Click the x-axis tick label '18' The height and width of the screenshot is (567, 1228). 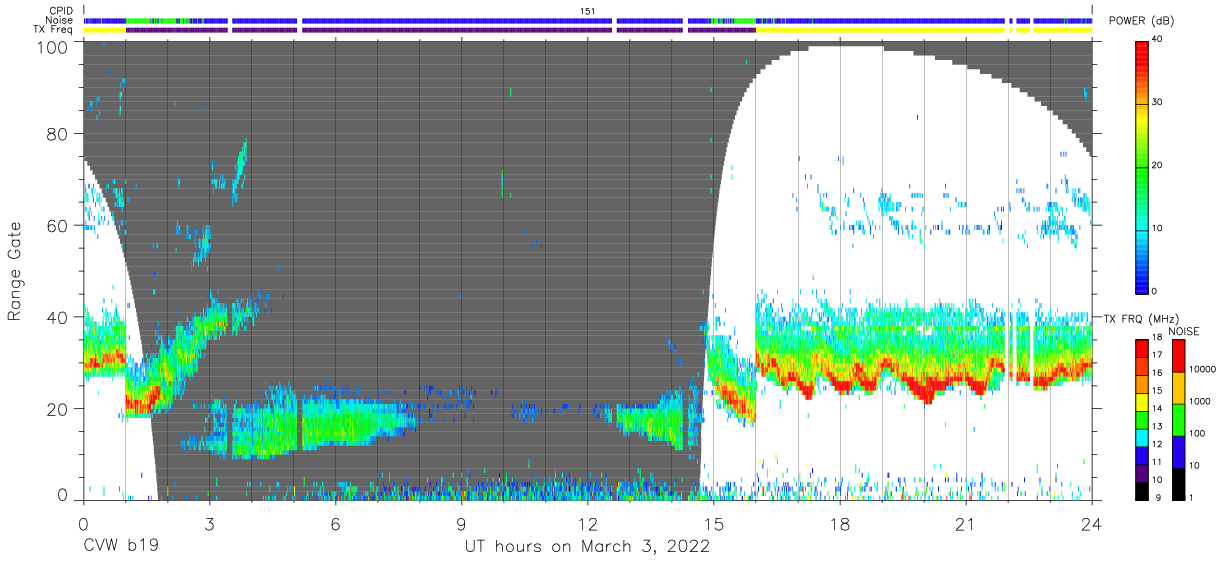(x=840, y=524)
